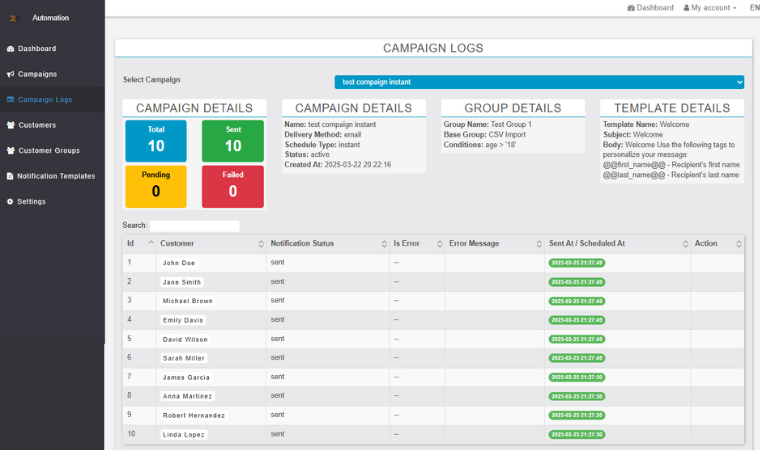Focus the Search input field
The image size is (760, 450).
[194, 225]
